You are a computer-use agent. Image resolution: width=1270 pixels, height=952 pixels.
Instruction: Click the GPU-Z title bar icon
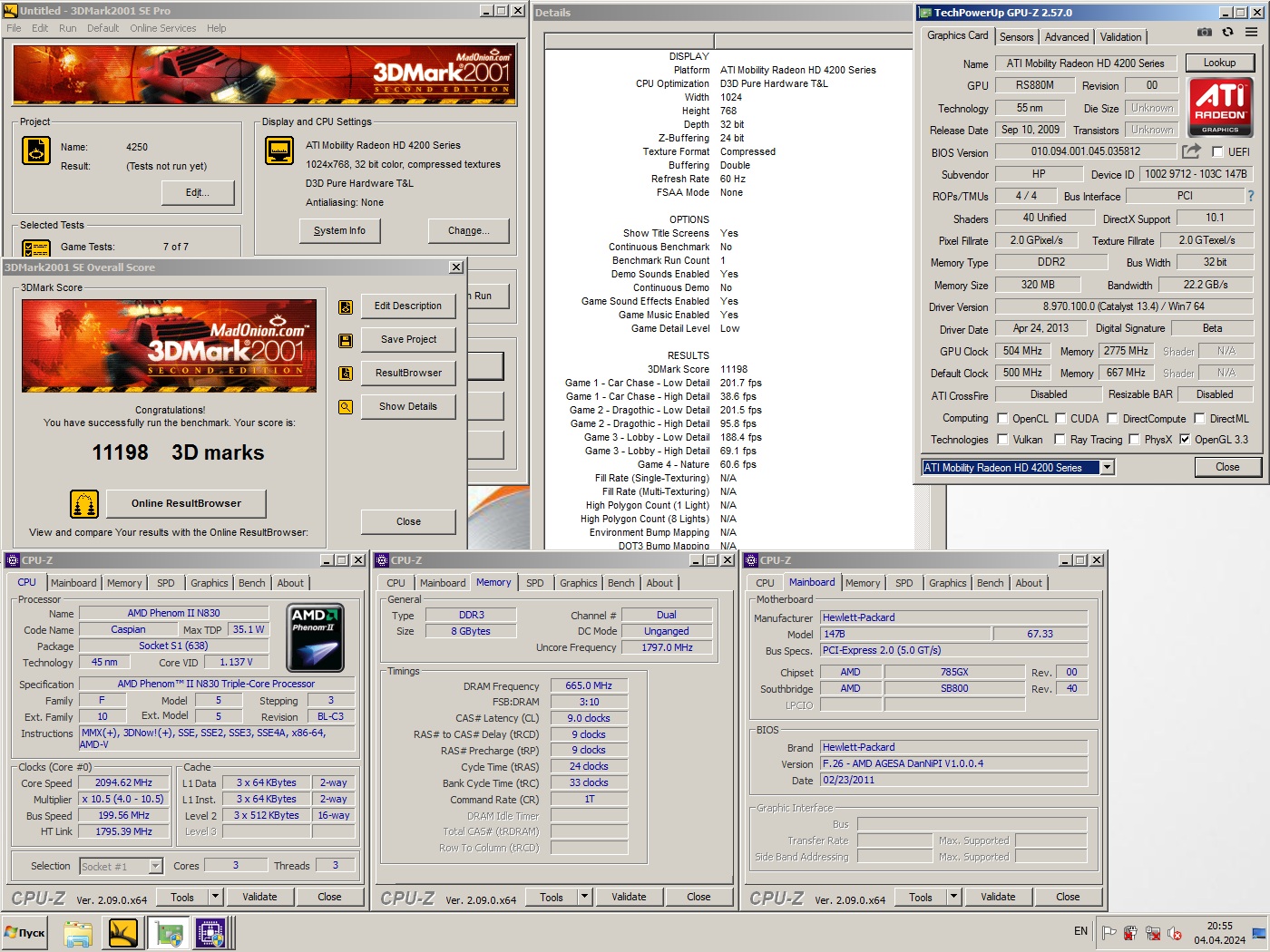(x=924, y=13)
